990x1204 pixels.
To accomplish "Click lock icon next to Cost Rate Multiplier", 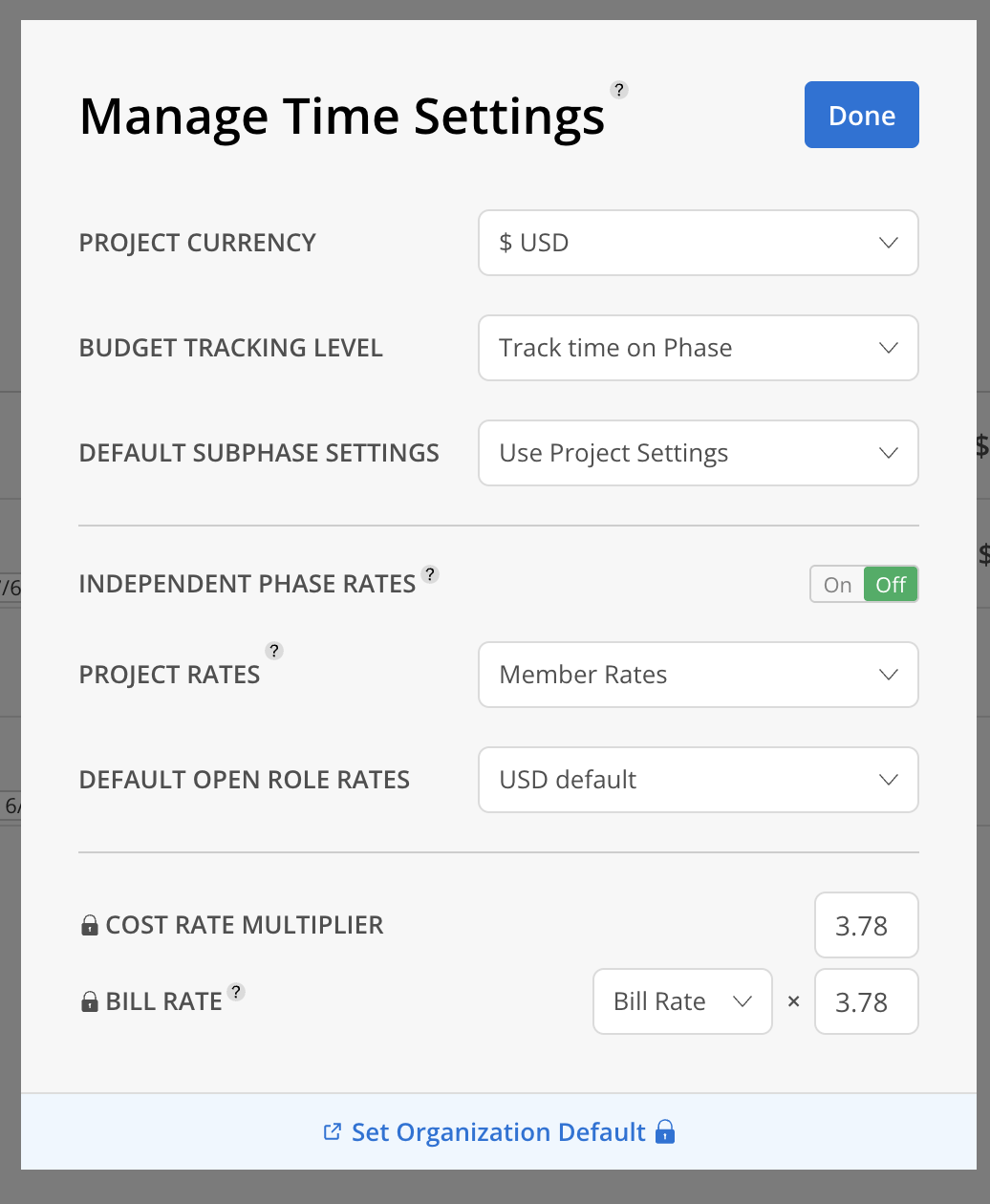I will [90, 925].
